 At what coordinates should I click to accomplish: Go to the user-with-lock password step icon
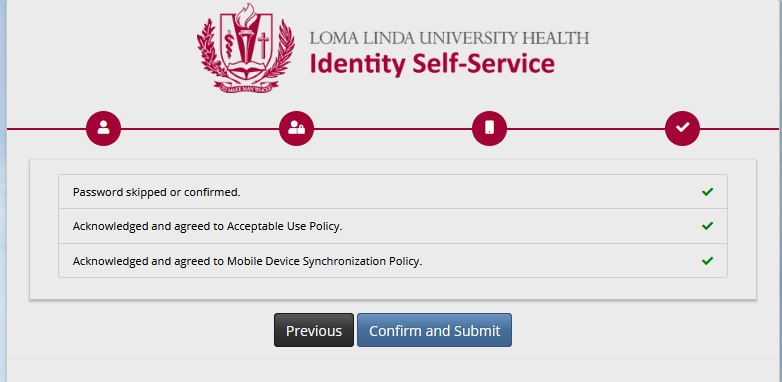[296, 128]
